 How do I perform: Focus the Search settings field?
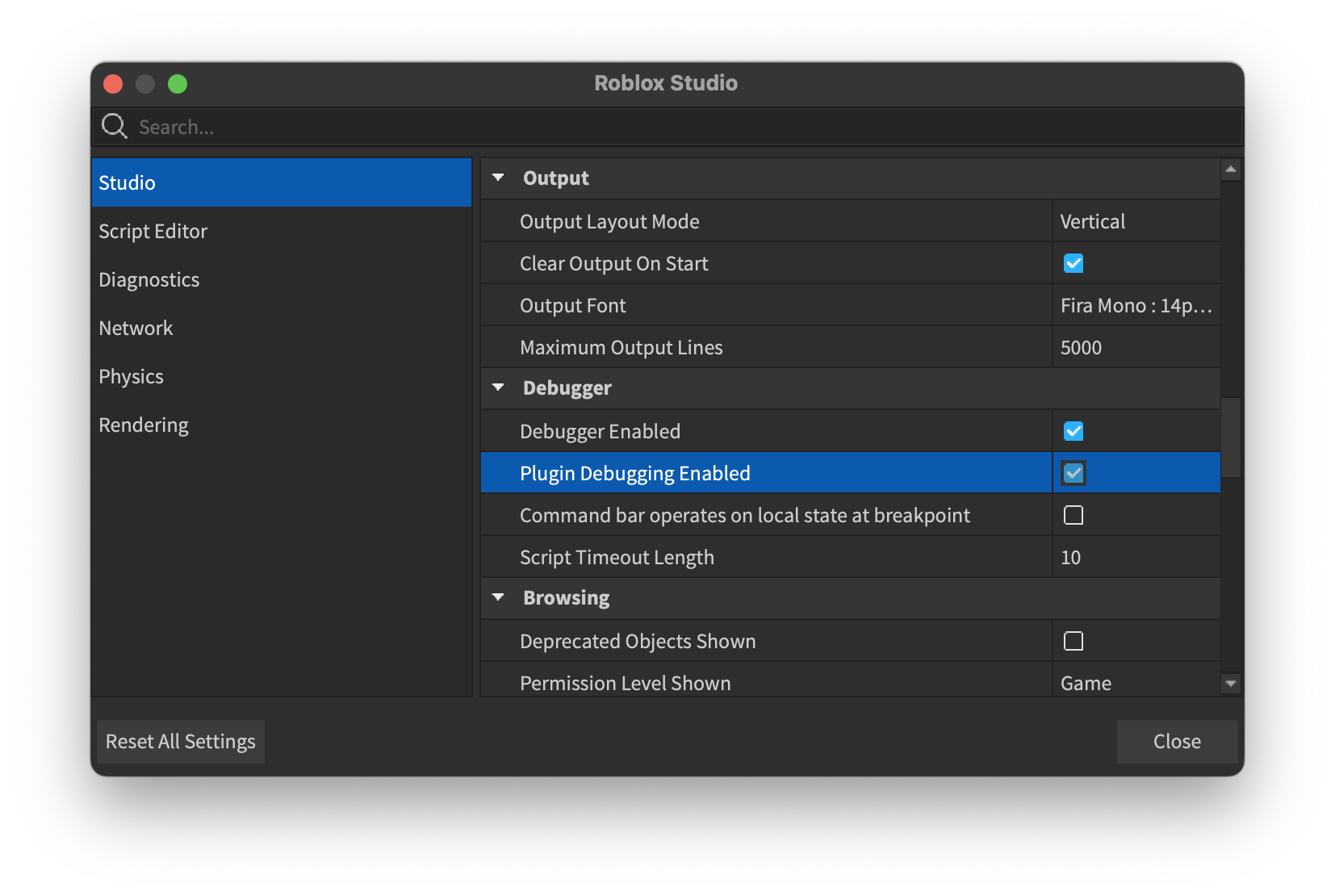click(667, 127)
